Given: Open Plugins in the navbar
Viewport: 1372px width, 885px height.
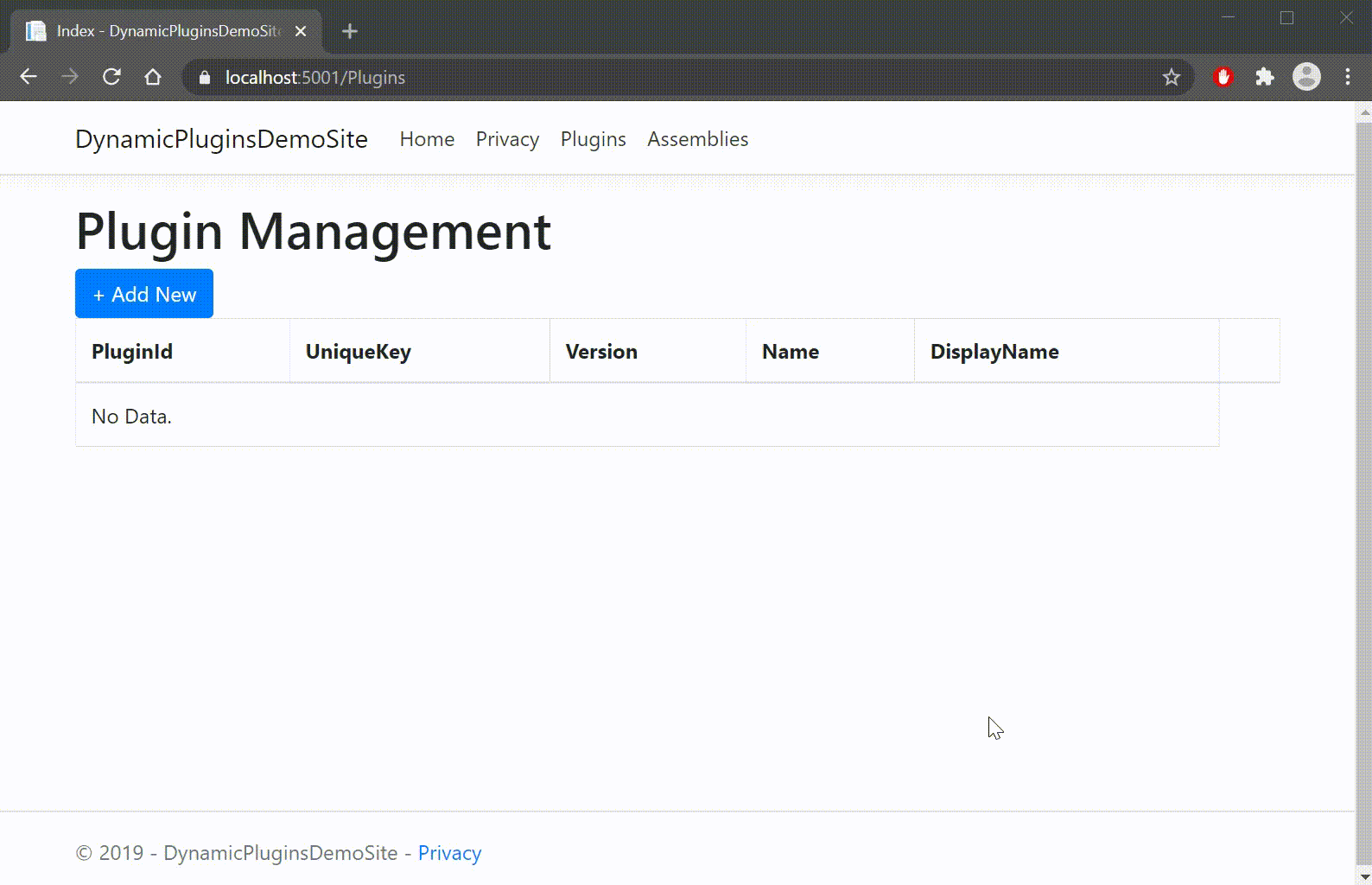Looking at the screenshot, I should [x=593, y=139].
